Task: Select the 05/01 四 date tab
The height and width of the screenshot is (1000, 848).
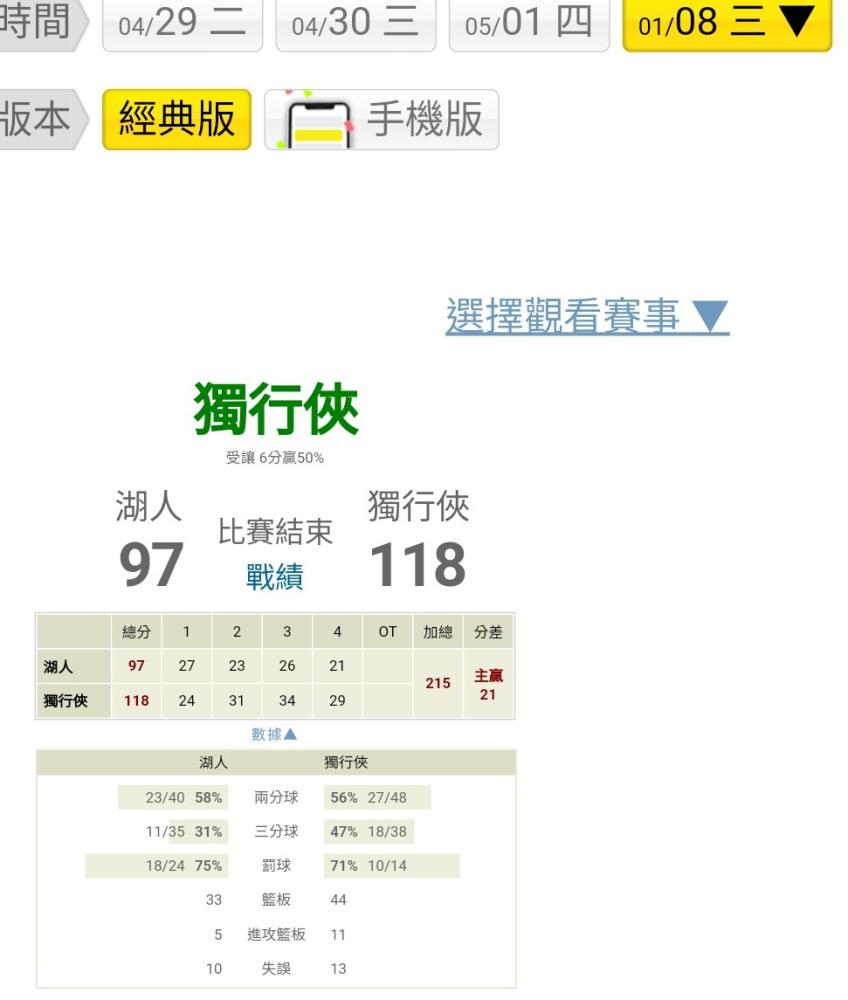Action: click(x=529, y=24)
